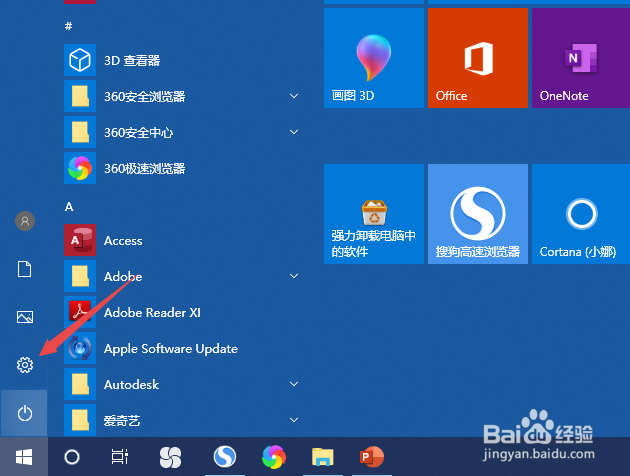The height and width of the screenshot is (476, 630).
Task: Click the Access label text
Action: pyautogui.click(x=123, y=241)
